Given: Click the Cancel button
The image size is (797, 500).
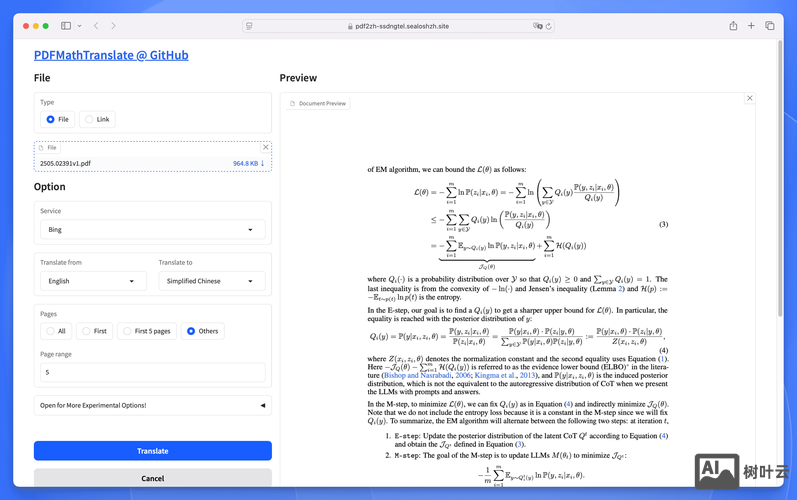Looking at the screenshot, I should click(x=152, y=478).
